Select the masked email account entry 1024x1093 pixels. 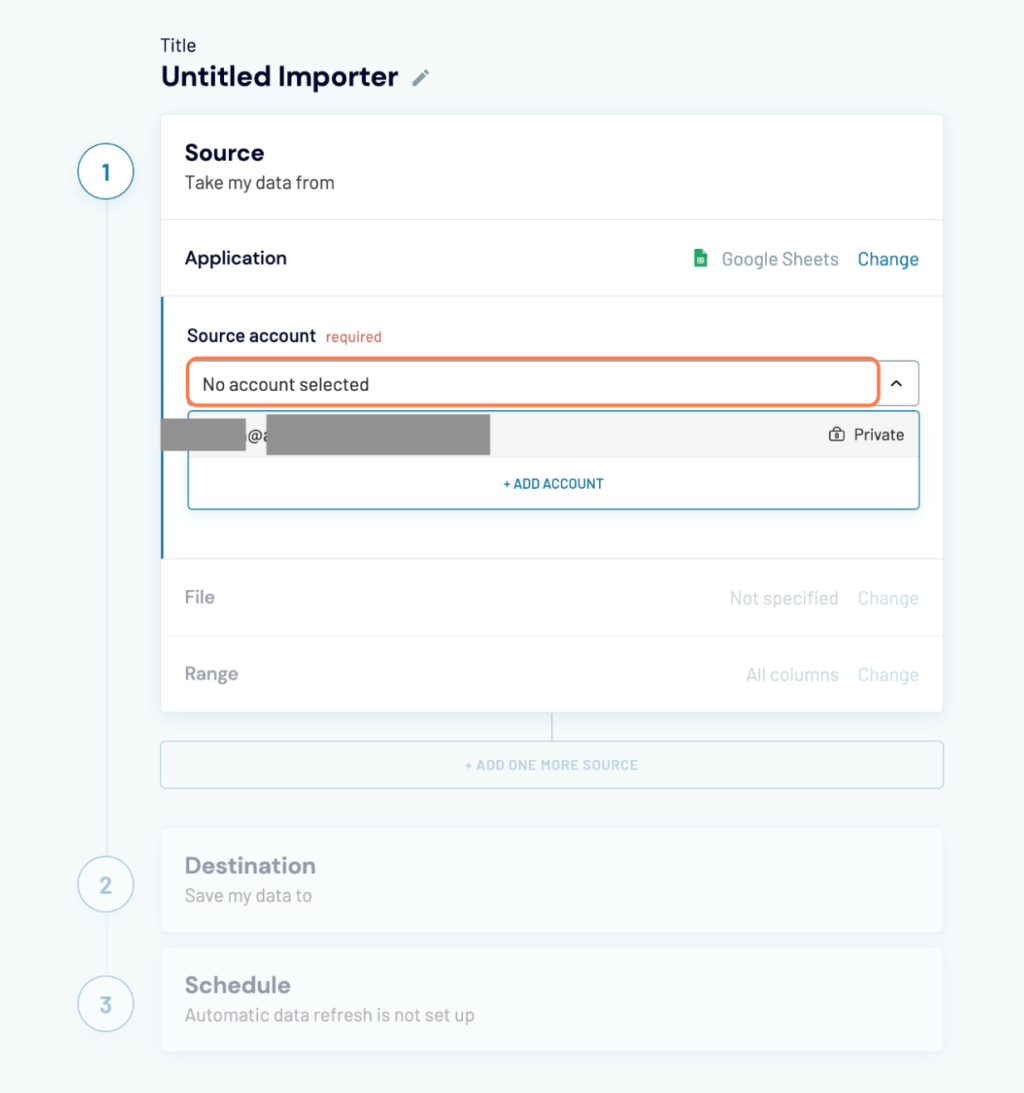pyautogui.click(x=350, y=434)
